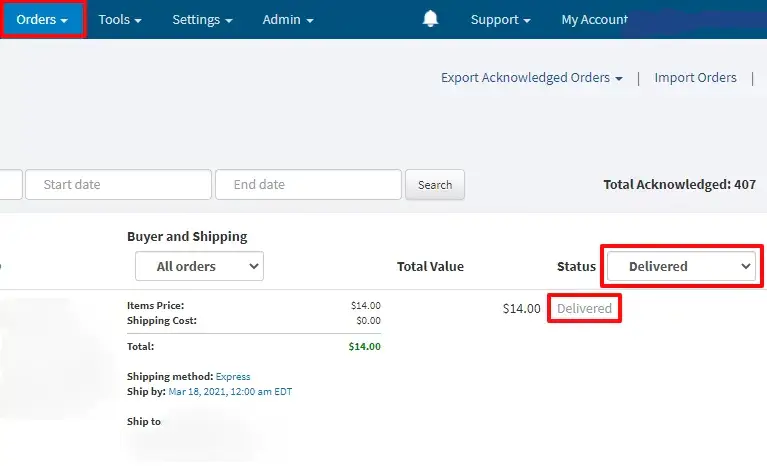Open the Tools menu

pos(120,19)
